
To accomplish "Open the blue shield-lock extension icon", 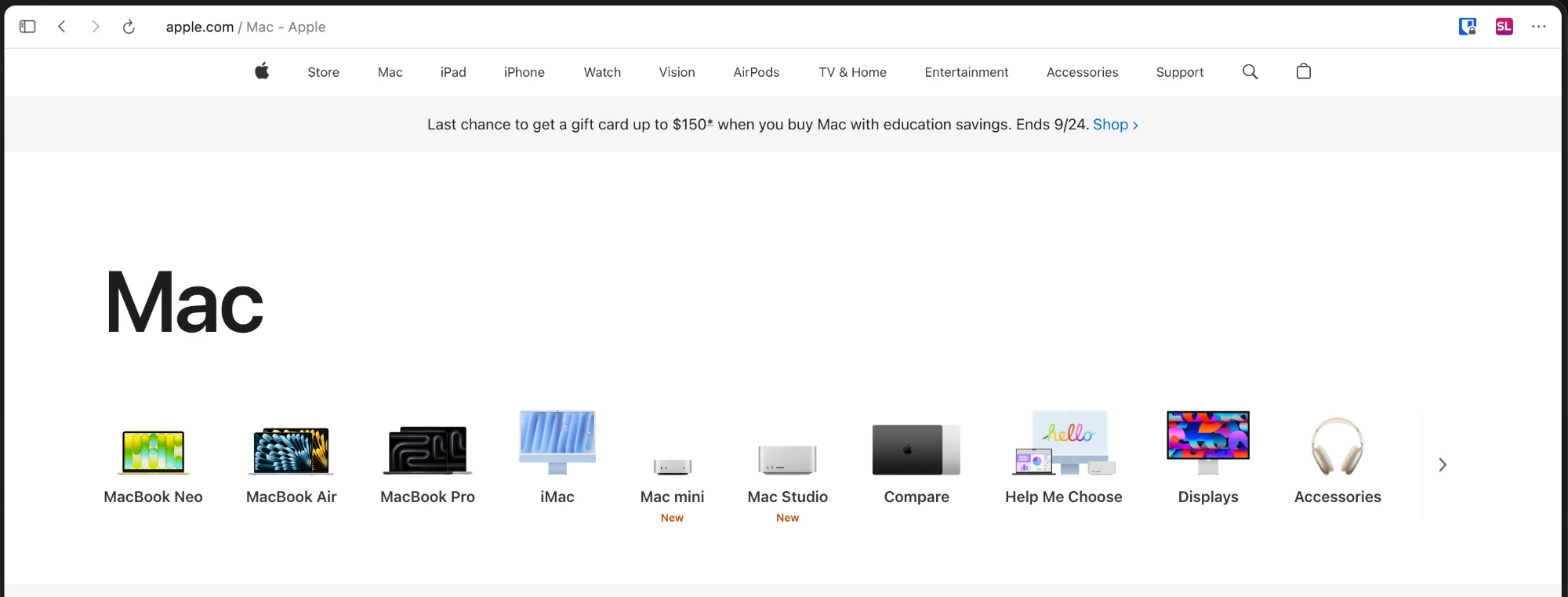I will click(1468, 27).
